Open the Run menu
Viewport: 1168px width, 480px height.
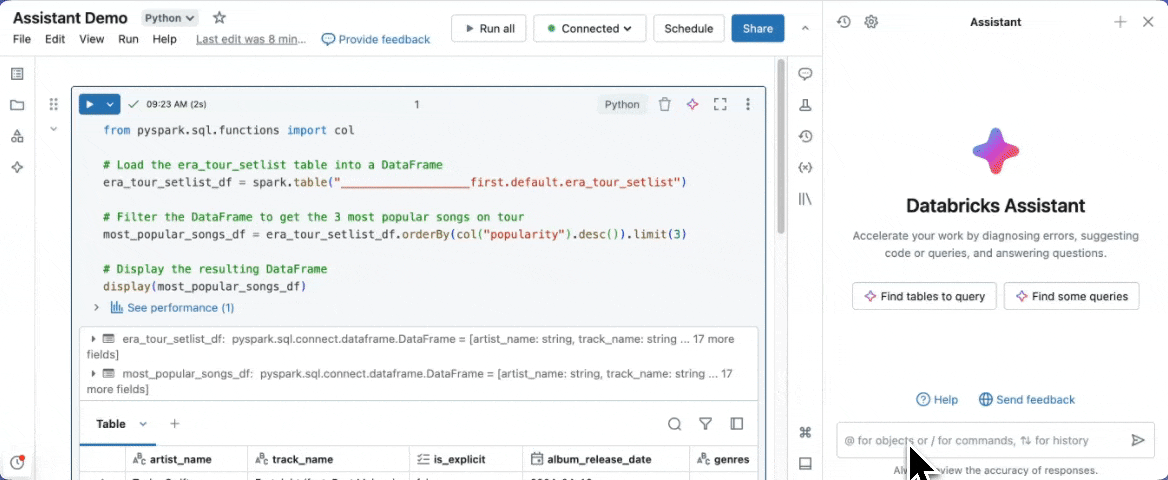pos(128,39)
